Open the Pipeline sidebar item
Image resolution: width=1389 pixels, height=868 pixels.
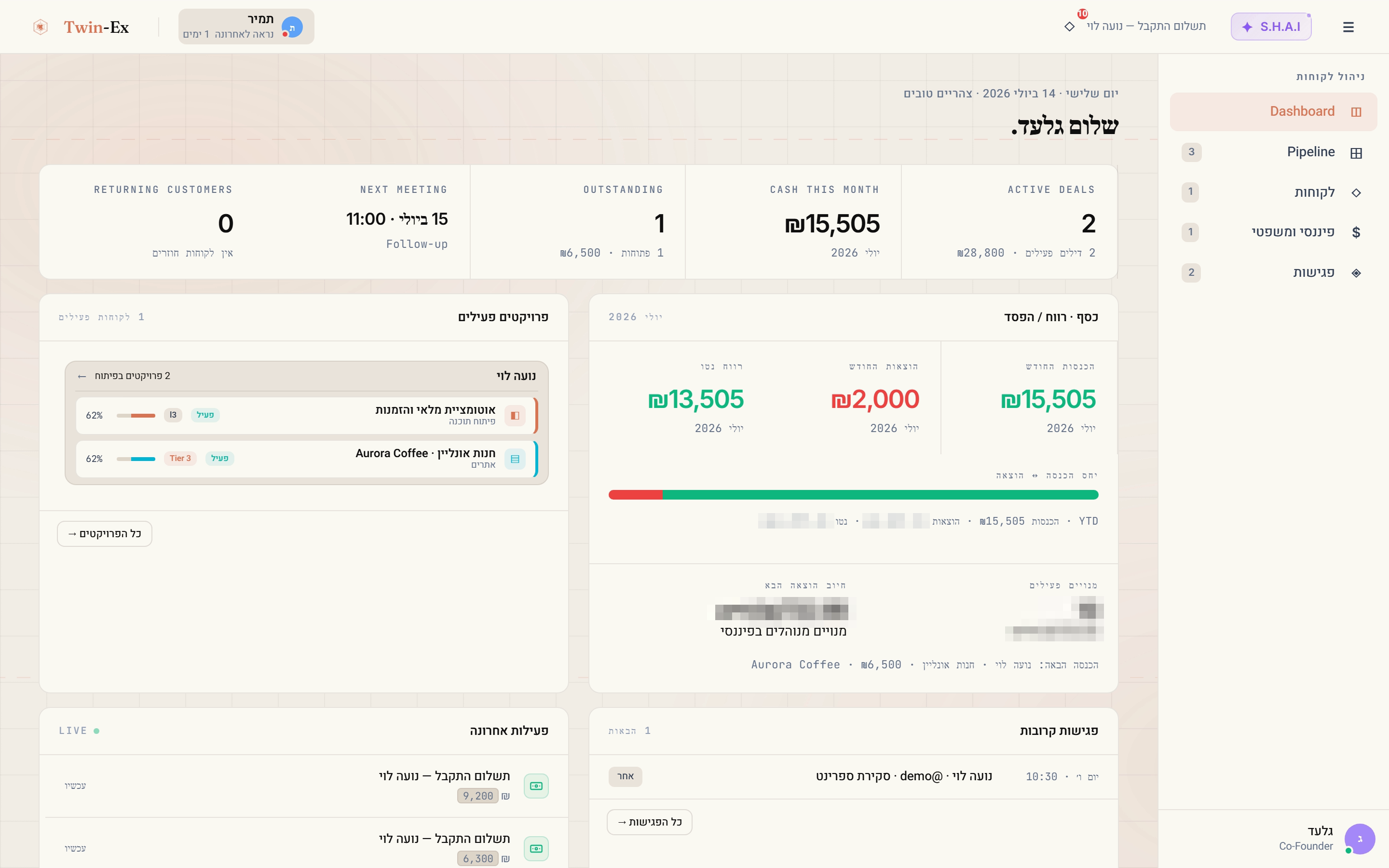[1273, 152]
